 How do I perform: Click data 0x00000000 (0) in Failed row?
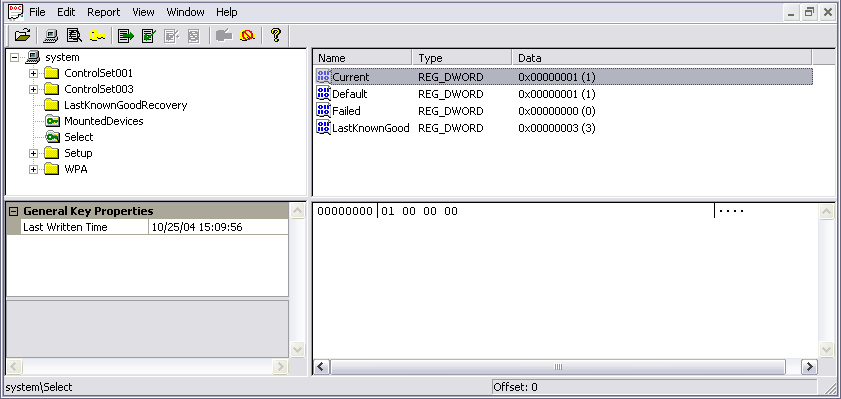click(557, 111)
